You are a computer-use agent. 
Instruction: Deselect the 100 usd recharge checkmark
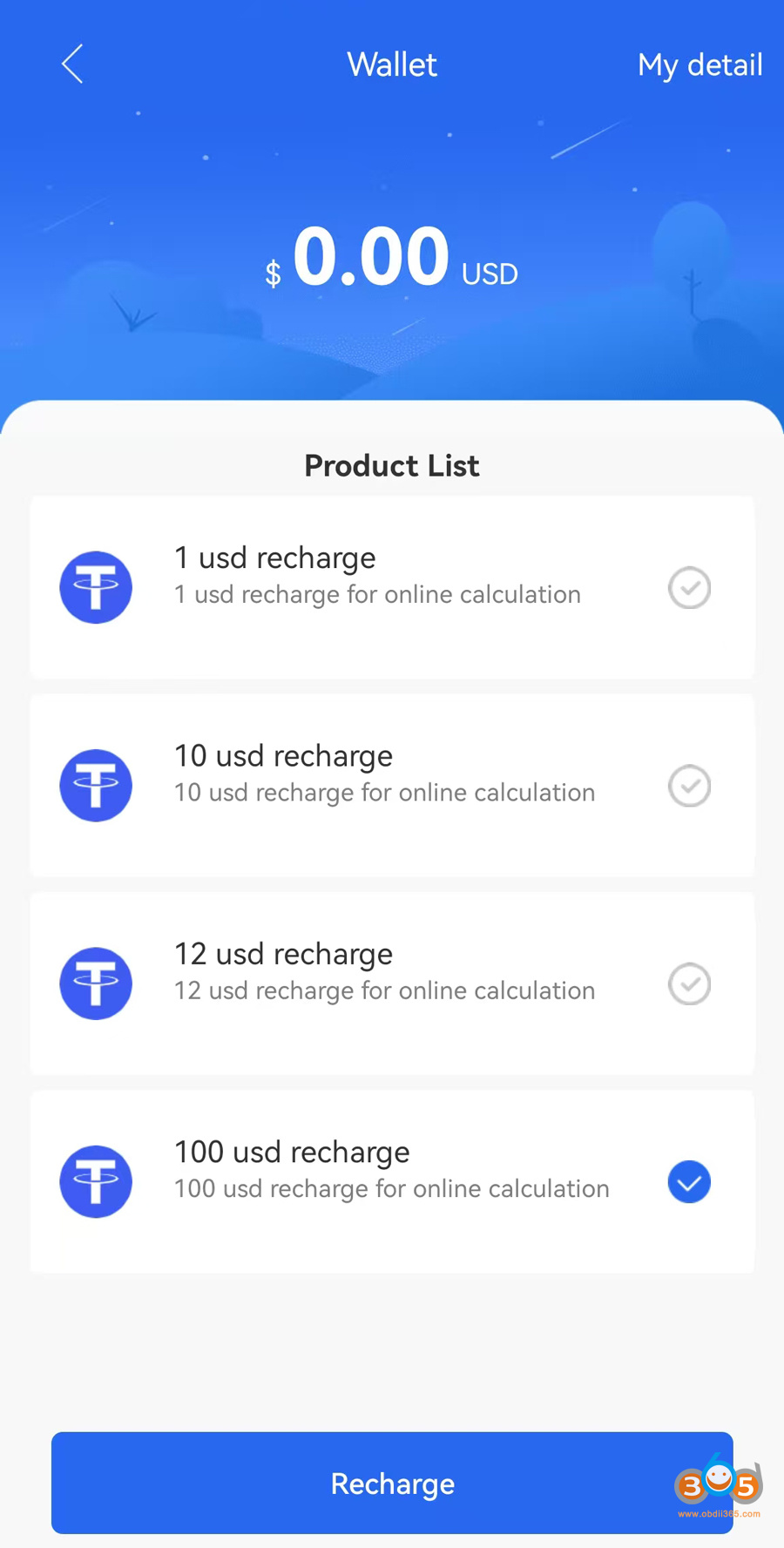(x=689, y=1182)
